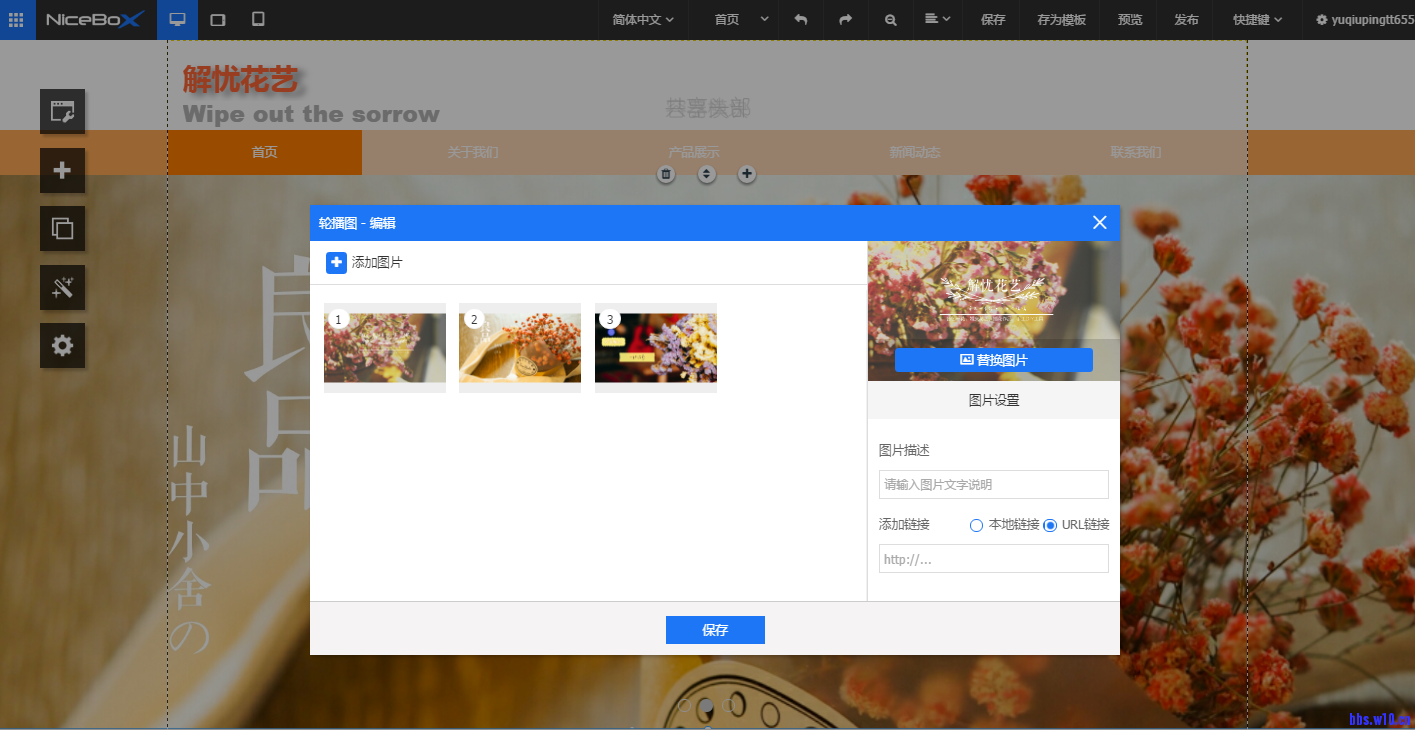
Task: Click the 替换图片 button
Action: [994, 360]
